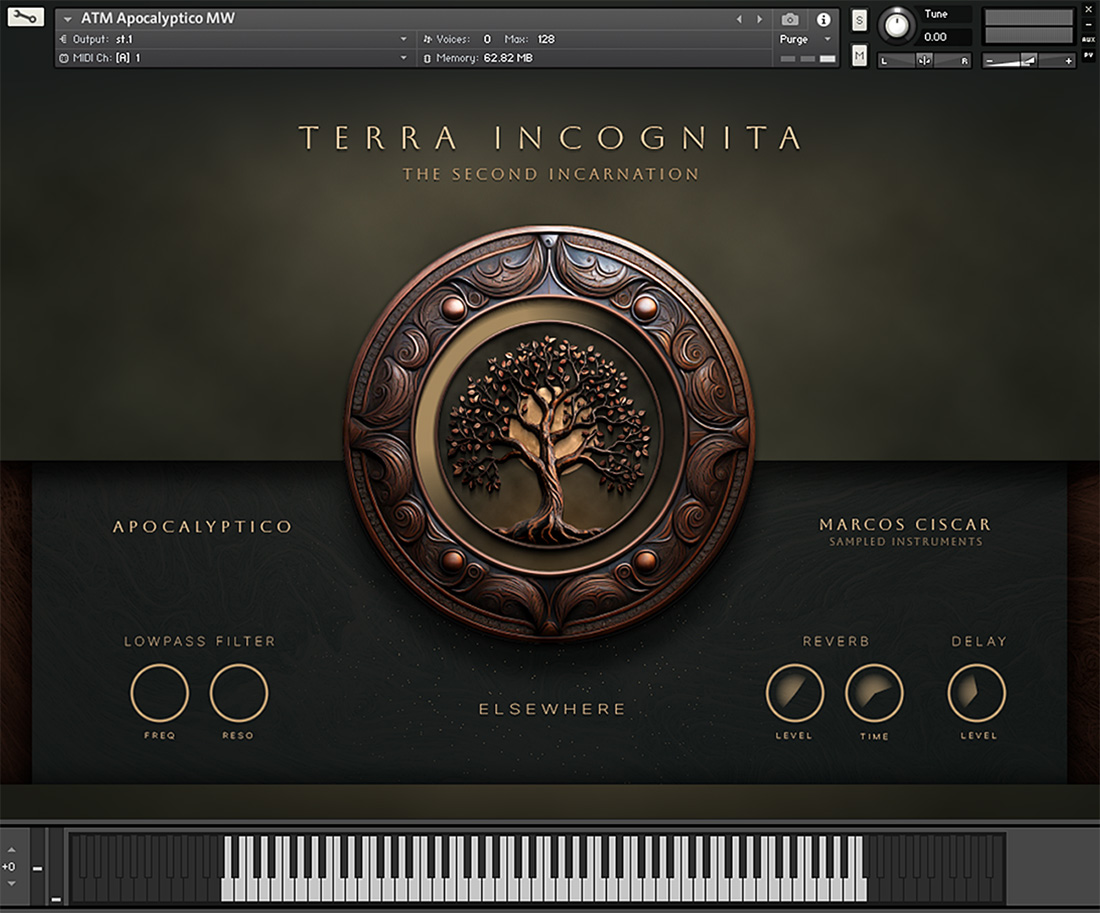Click the volume slider in header
The width and height of the screenshot is (1100, 913).
1028,61
